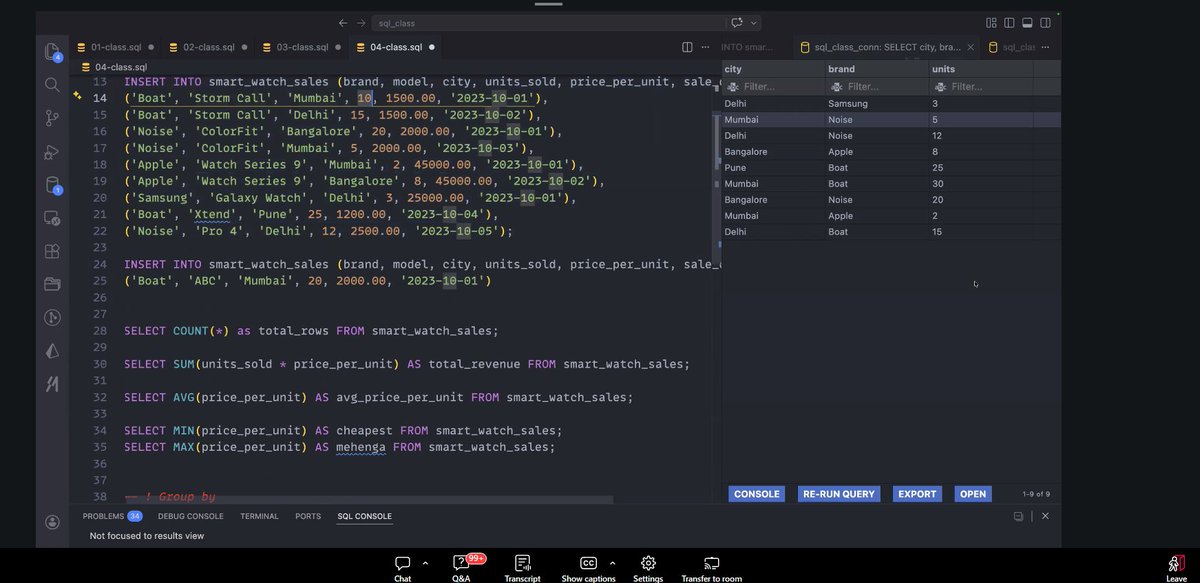The height and width of the screenshot is (583, 1200).
Task: Click the sparkle lightbulb on line 14
Action: [x=77, y=97]
